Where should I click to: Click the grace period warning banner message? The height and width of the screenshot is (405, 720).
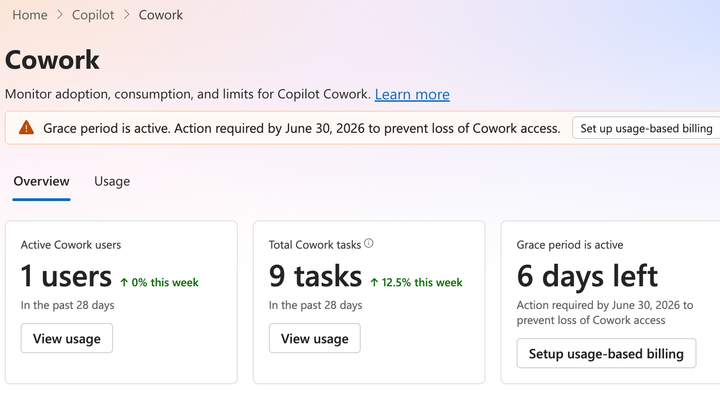tap(302, 128)
